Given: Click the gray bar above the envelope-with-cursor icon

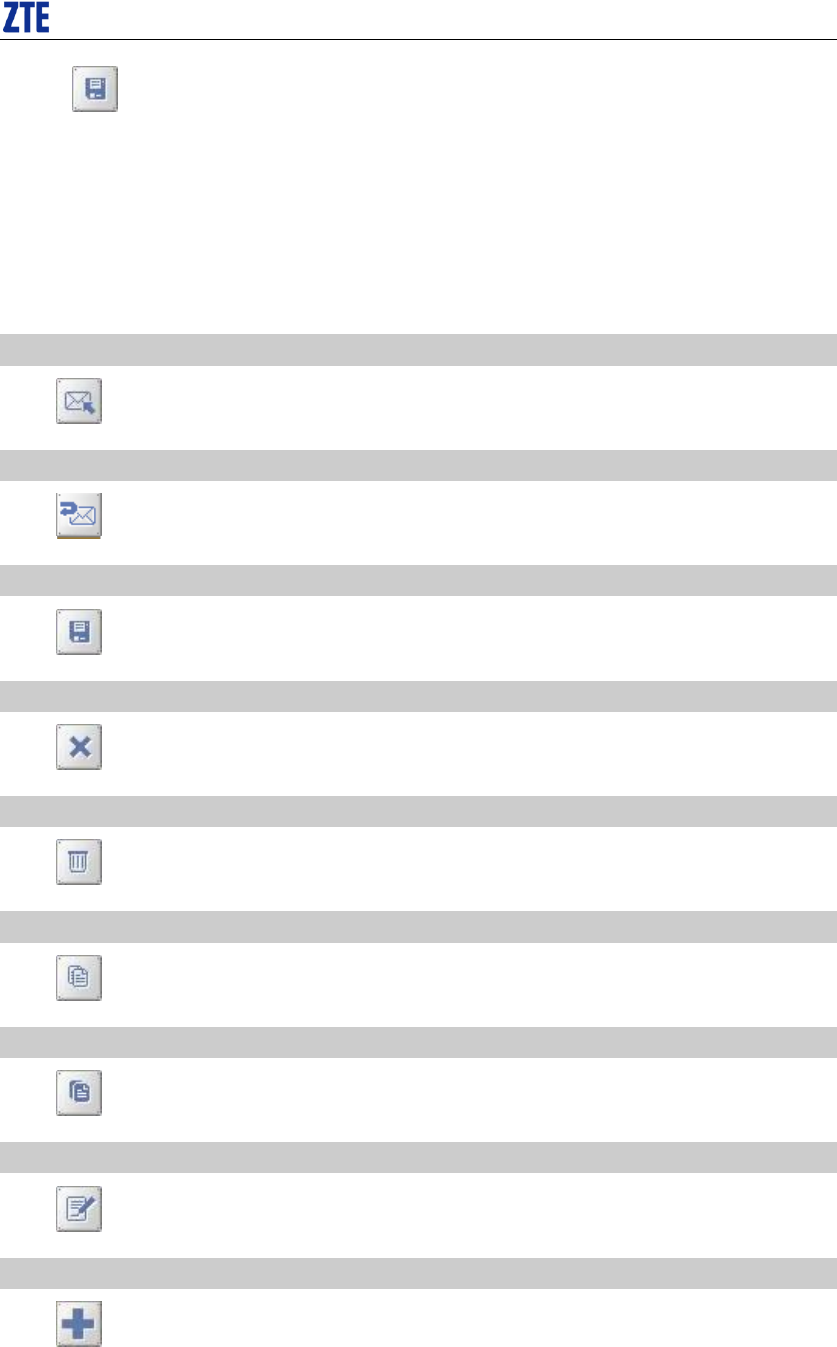Looking at the screenshot, I should pyautogui.click(x=418, y=349).
